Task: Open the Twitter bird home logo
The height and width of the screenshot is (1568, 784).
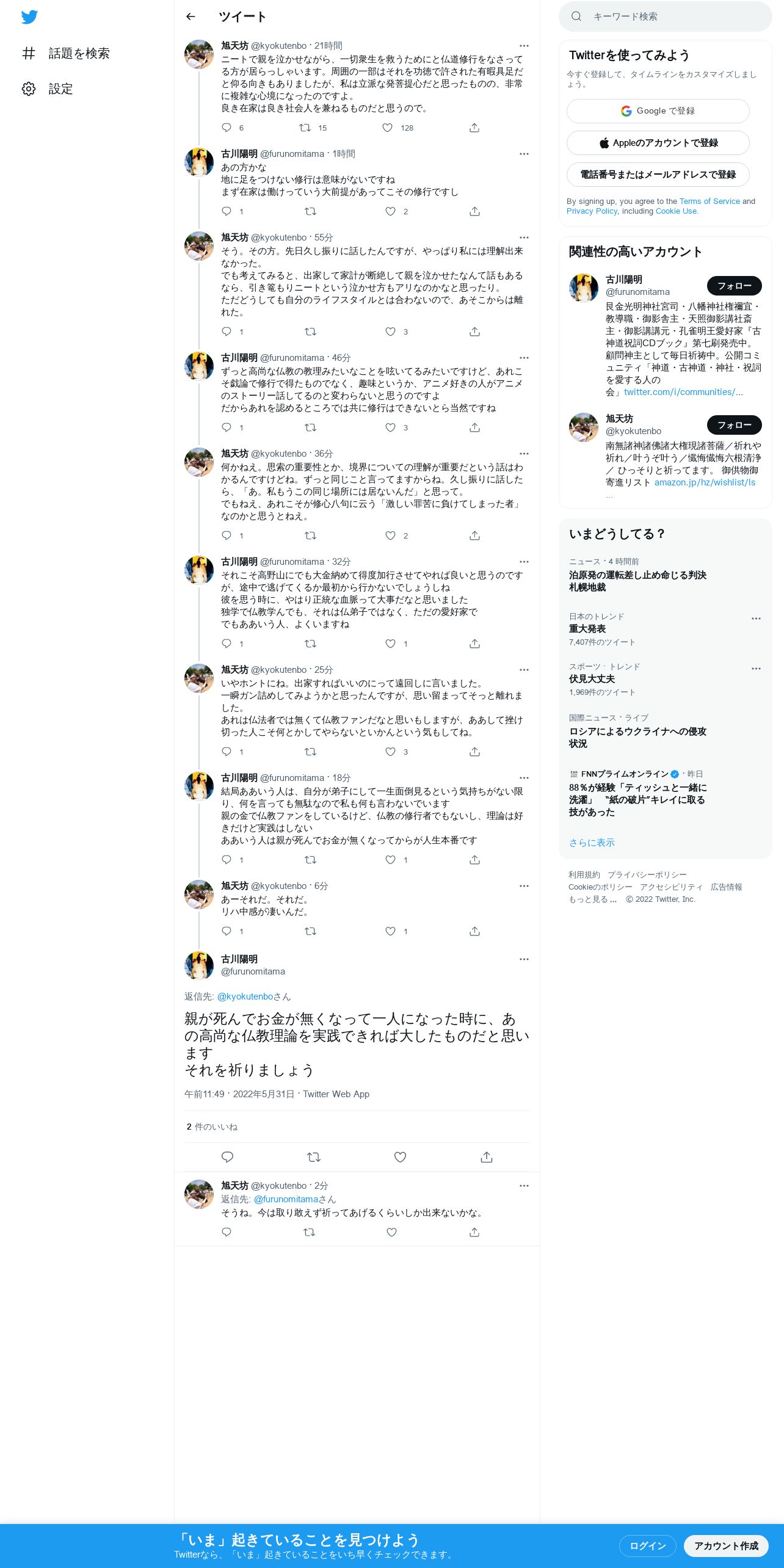Action: 29,17
